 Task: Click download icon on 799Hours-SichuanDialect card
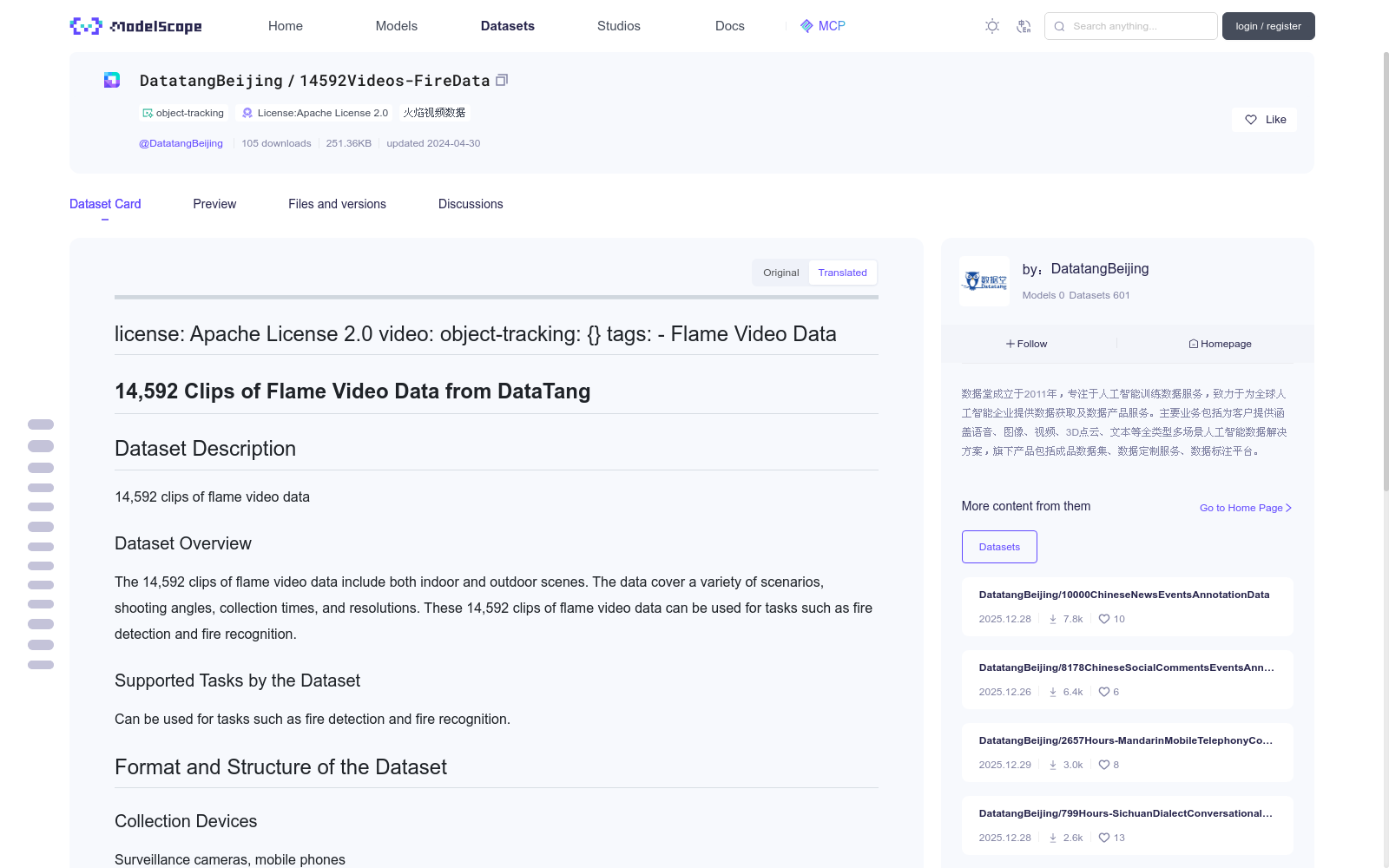[x=1053, y=838]
